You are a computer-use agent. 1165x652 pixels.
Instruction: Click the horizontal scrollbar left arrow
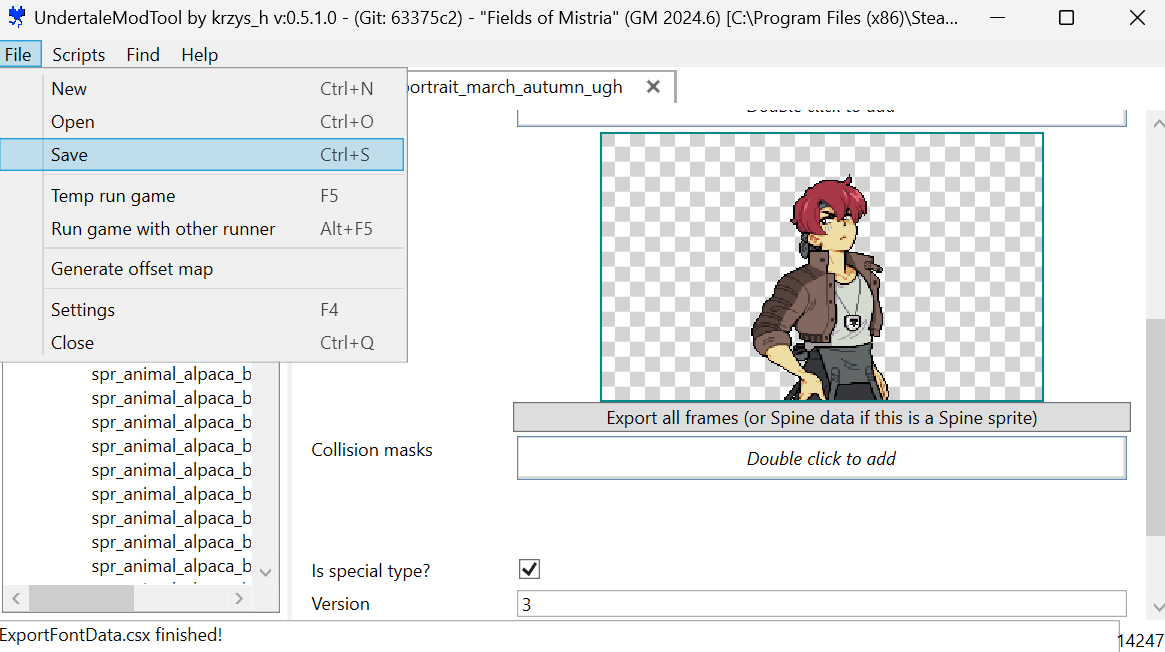click(16, 598)
